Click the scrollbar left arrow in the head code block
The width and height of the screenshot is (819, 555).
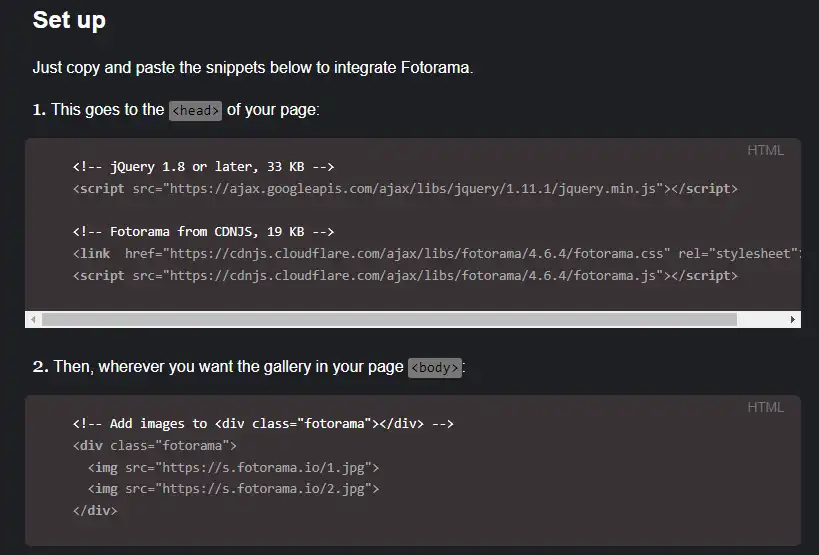point(33,320)
